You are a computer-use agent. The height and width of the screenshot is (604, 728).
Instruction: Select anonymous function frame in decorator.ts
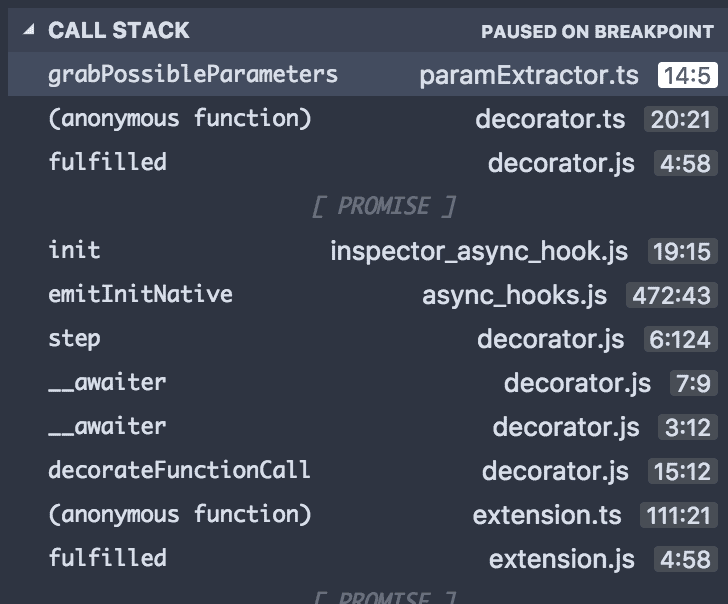[x=180, y=119]
